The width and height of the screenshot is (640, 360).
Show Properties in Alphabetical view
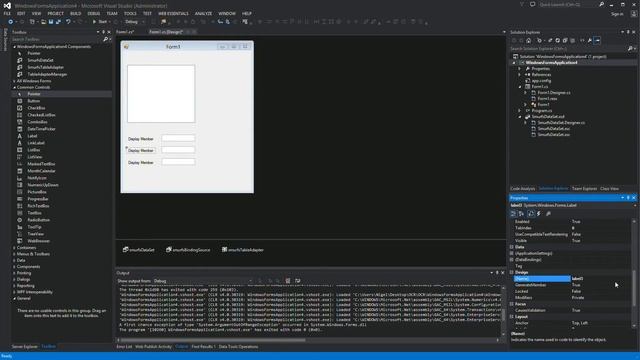pyautogui.click(x=522, y=213)
